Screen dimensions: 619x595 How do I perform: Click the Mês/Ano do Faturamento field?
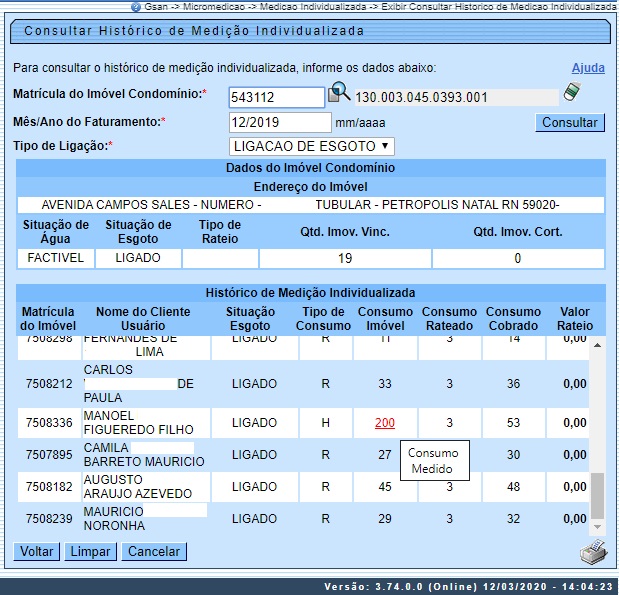tap(279, 122)
